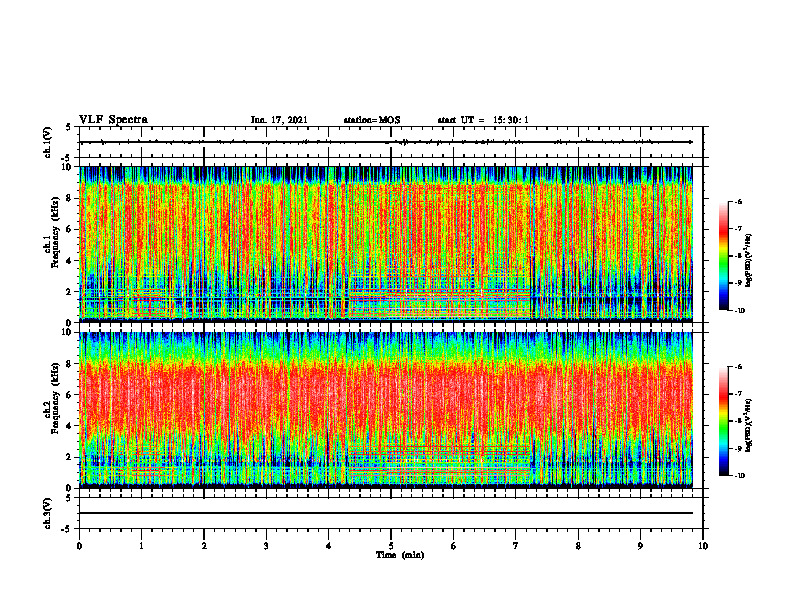This screenshot has height=612, width=792.
Task: Click the ch.3(V) waveform axis label
Action: (48, 513)
